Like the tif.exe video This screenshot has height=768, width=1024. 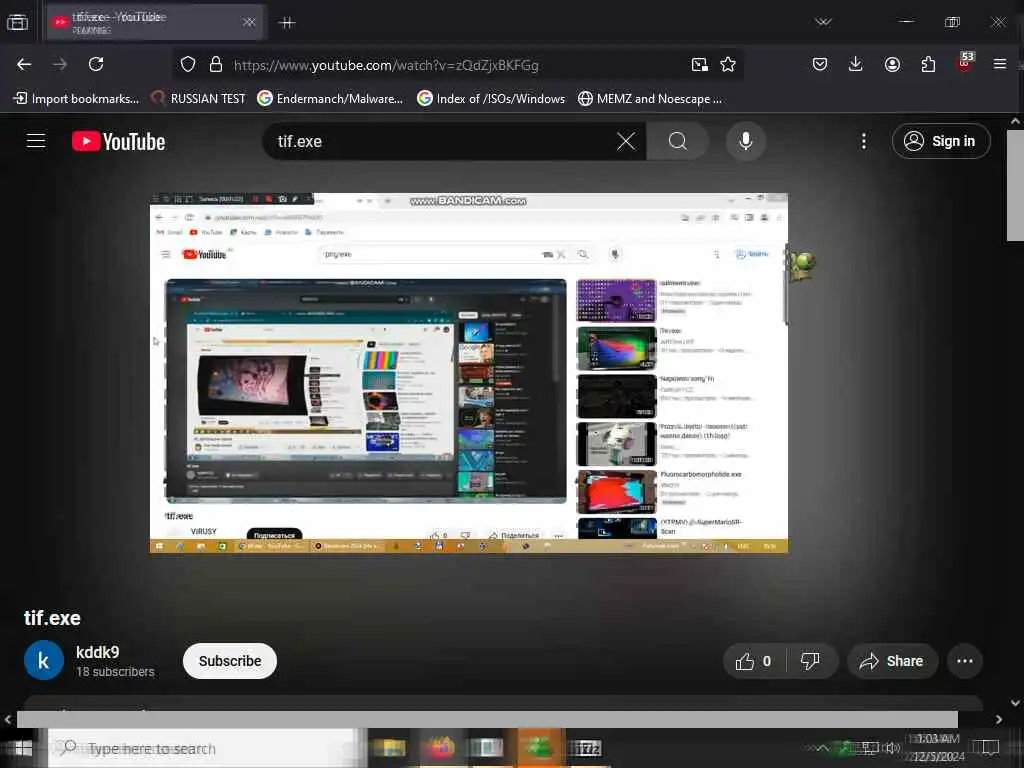click(754, 661)
